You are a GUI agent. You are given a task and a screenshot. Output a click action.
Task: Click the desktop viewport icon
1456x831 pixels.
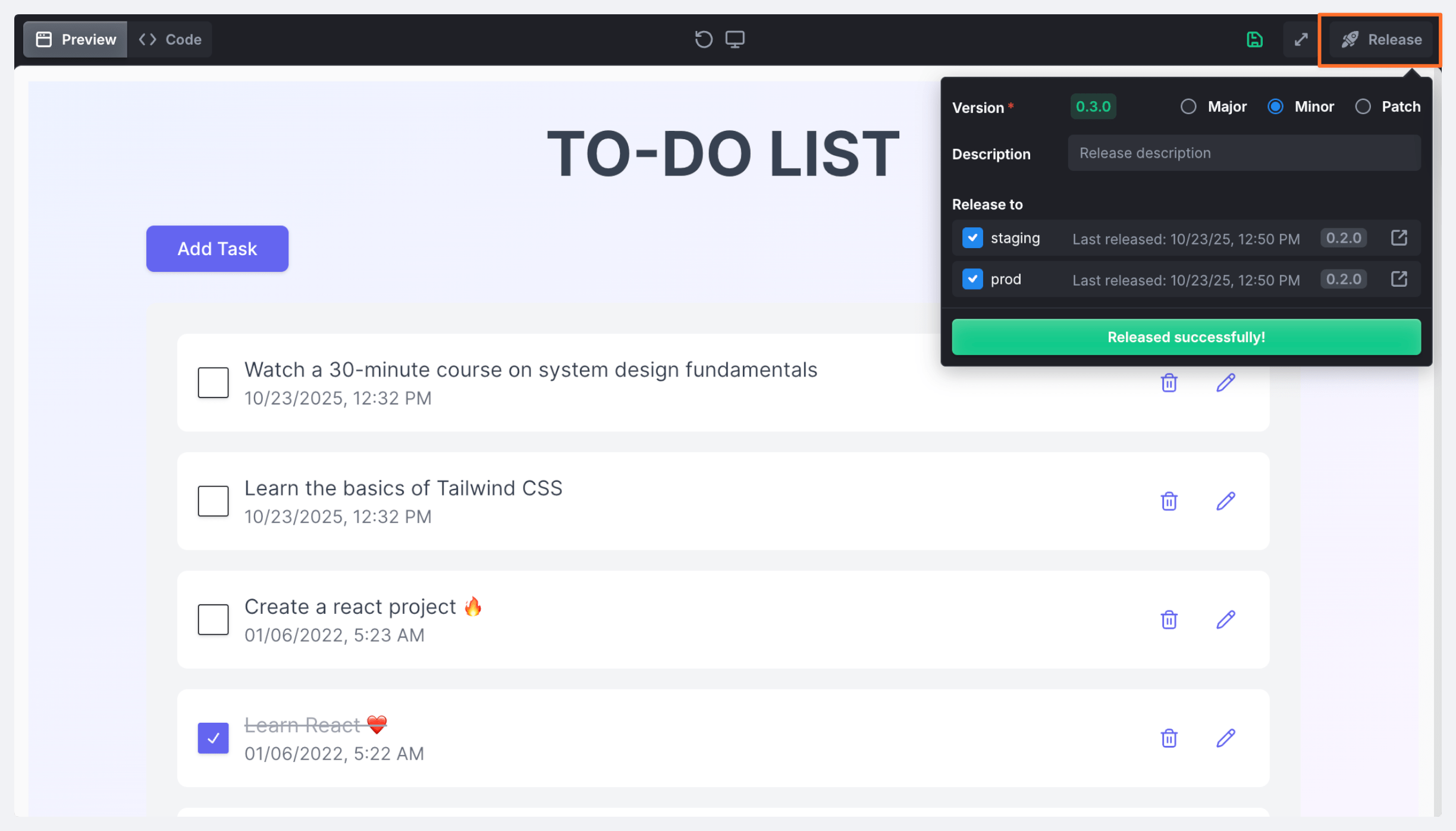pyautogui.click(x=735, y=39)
